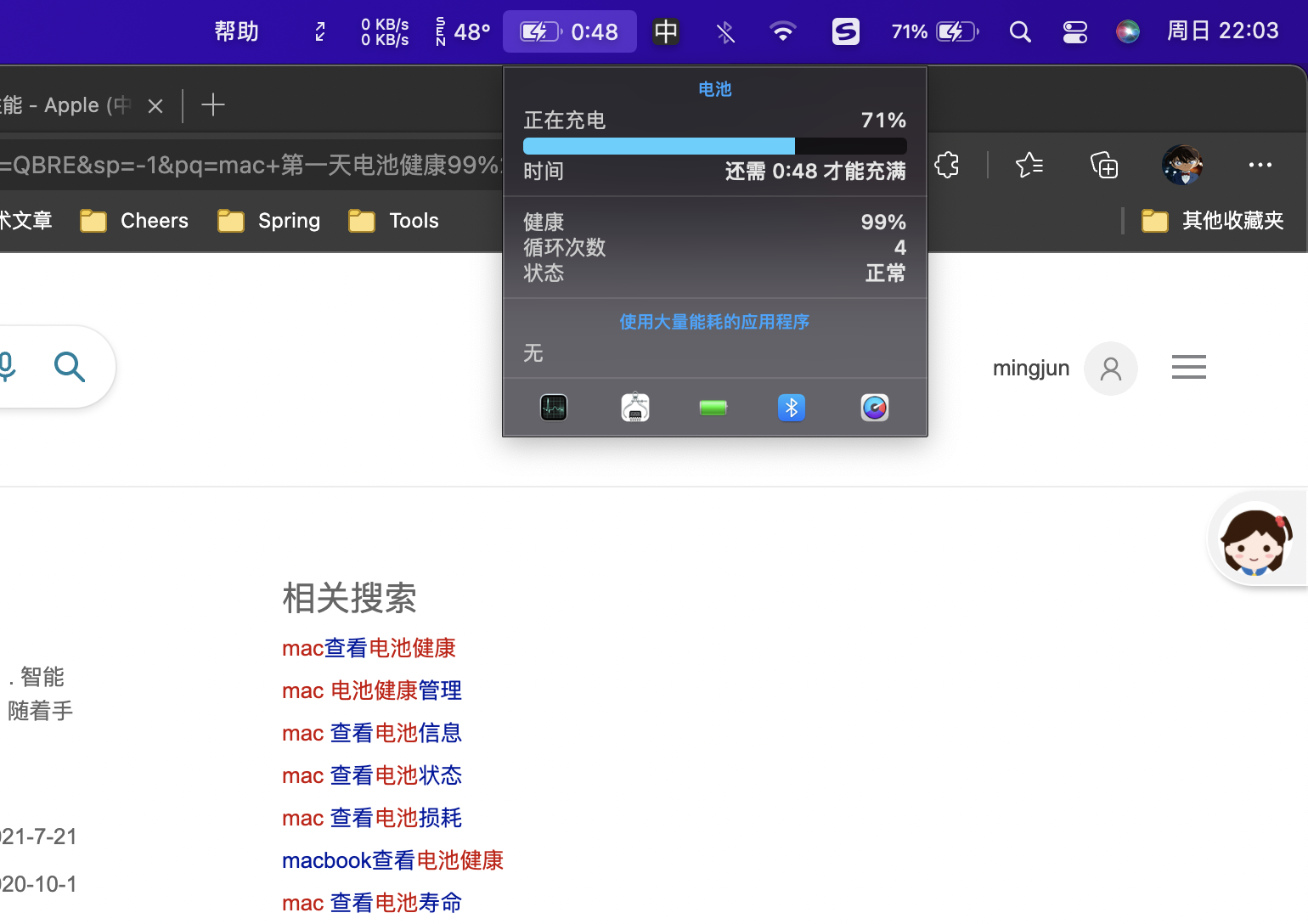Click the battery charge progress bar
This screenshot has height=924, width=1308.
tap(714, 146)
